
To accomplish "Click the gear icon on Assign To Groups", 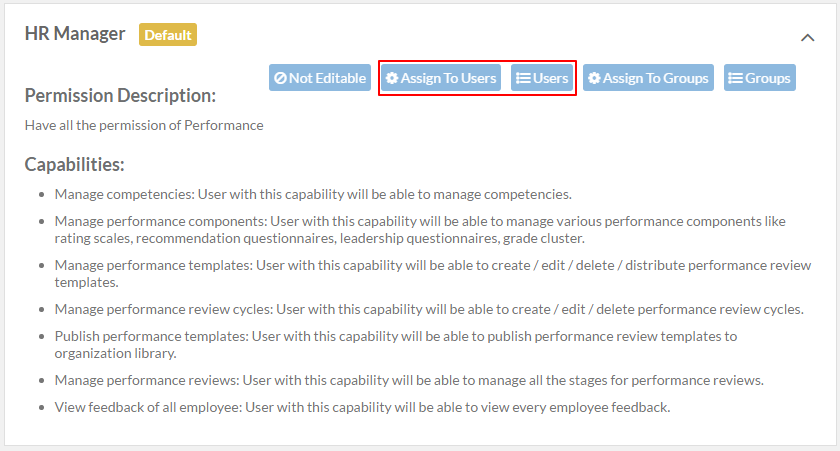I will pos(594,78).
